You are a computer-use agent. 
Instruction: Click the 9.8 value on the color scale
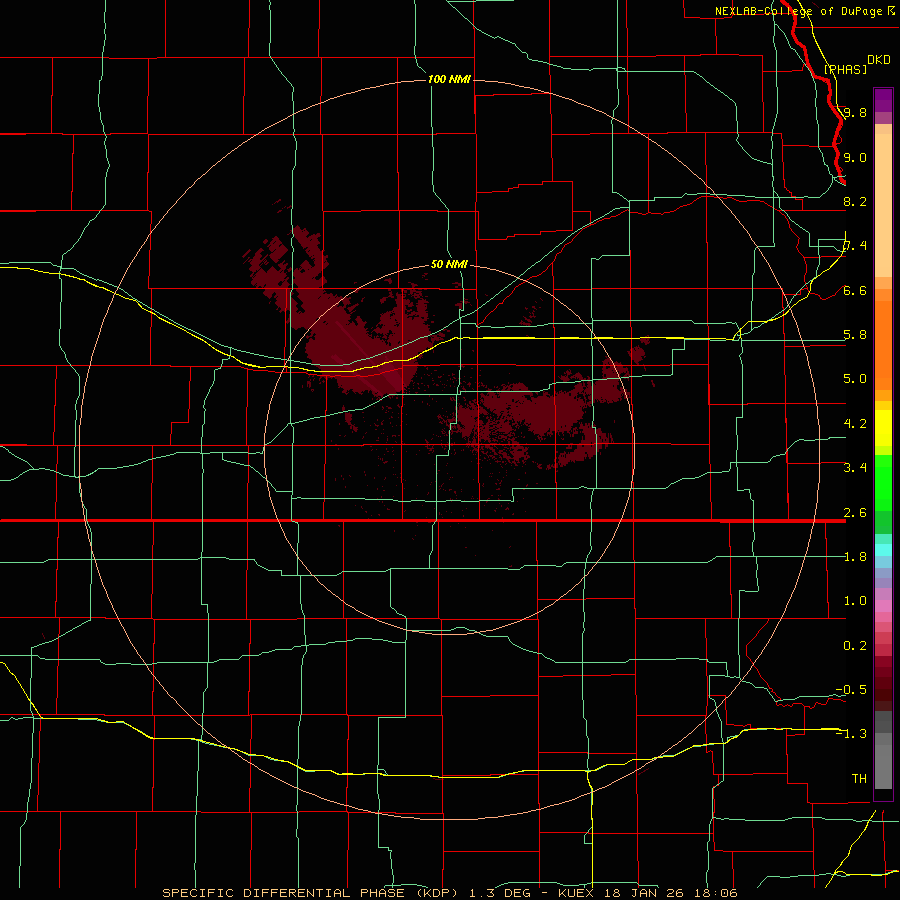pos(855,112)
